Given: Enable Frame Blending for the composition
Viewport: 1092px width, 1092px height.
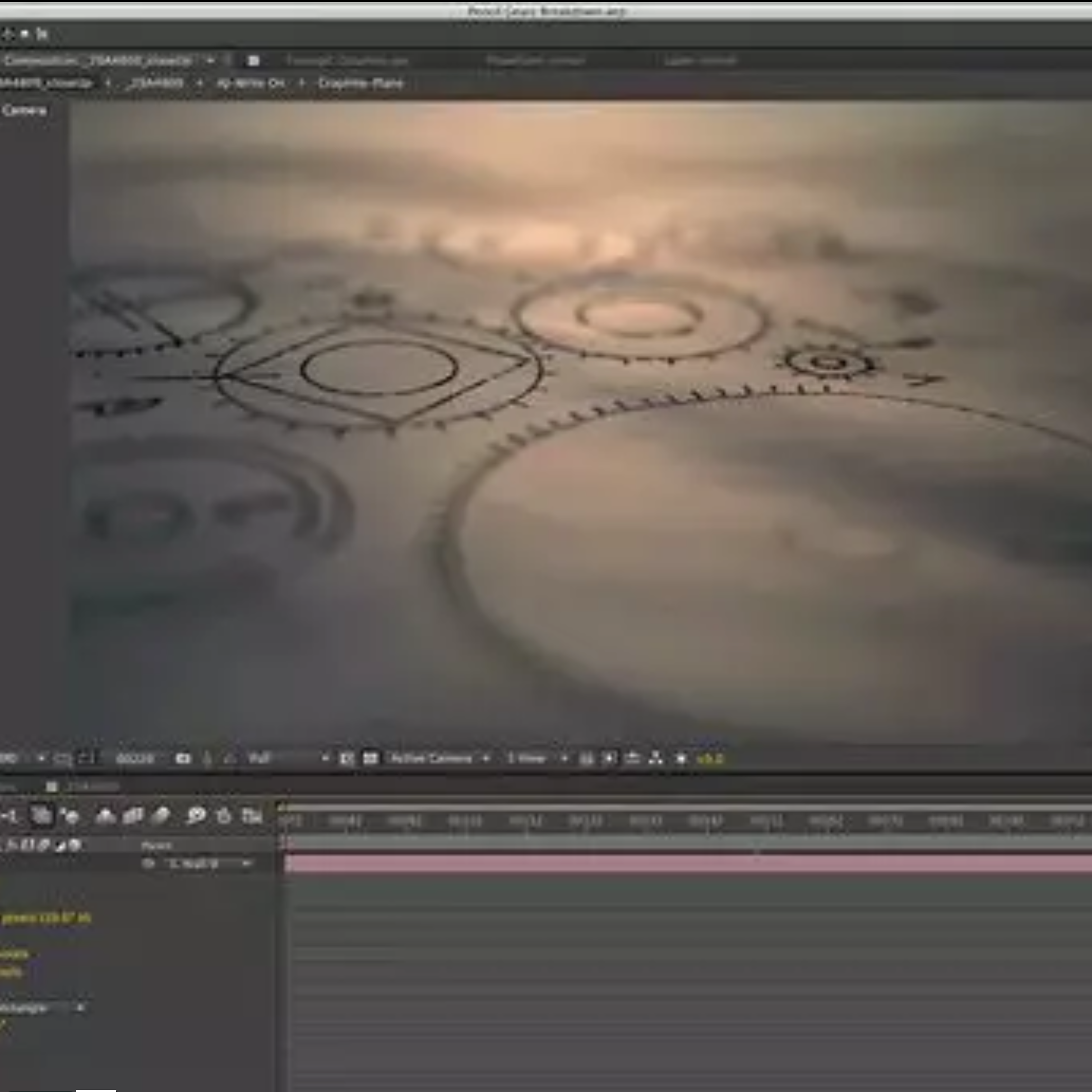Looking at the screenshot, I should [133, 816].
